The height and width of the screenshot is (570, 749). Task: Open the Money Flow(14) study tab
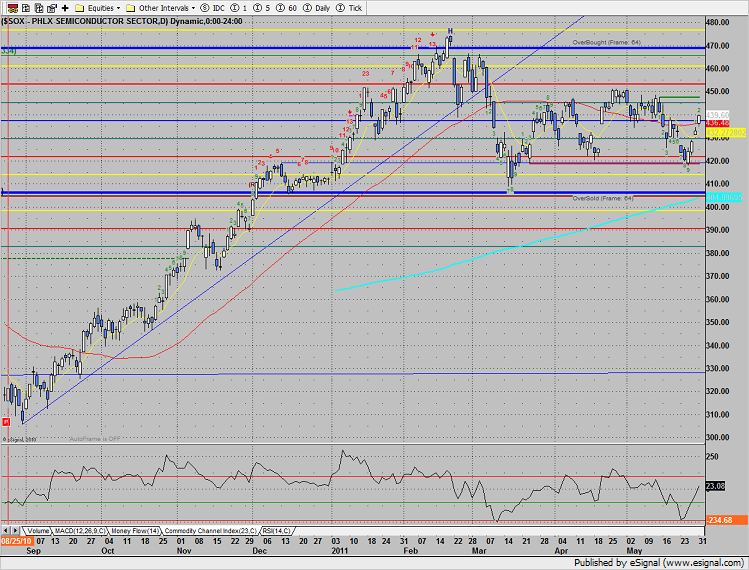pyautogui.click(x=135, y=531)
